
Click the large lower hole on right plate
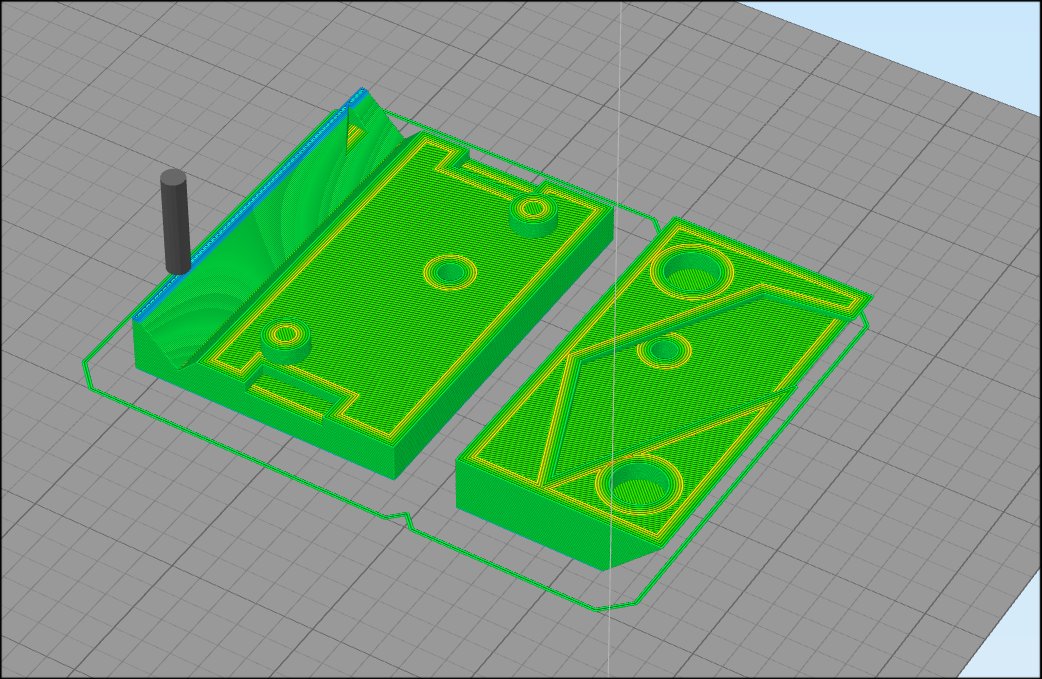(639, 486)
